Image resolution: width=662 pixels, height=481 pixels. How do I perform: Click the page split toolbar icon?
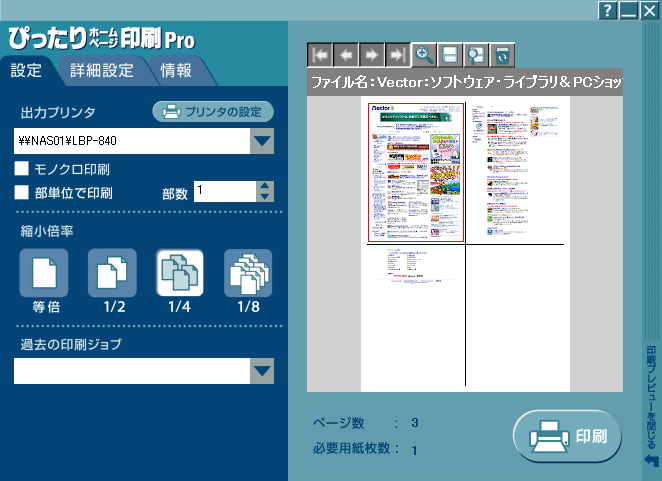pyautogui.click(x=450, y=55)
